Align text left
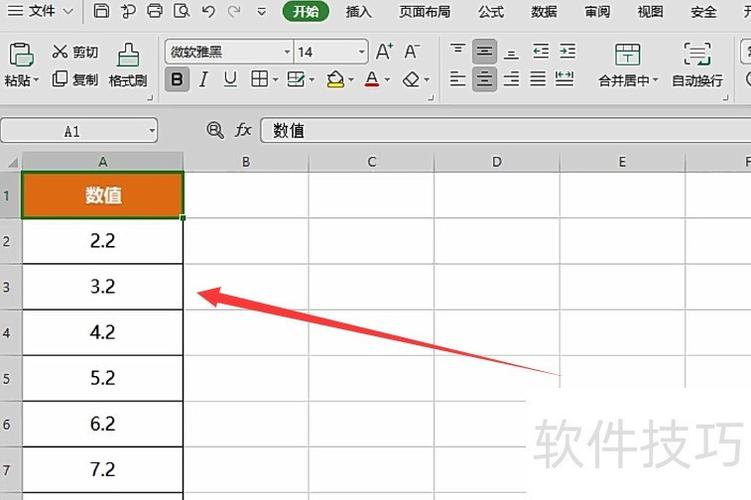 click(x=458, y=79)
